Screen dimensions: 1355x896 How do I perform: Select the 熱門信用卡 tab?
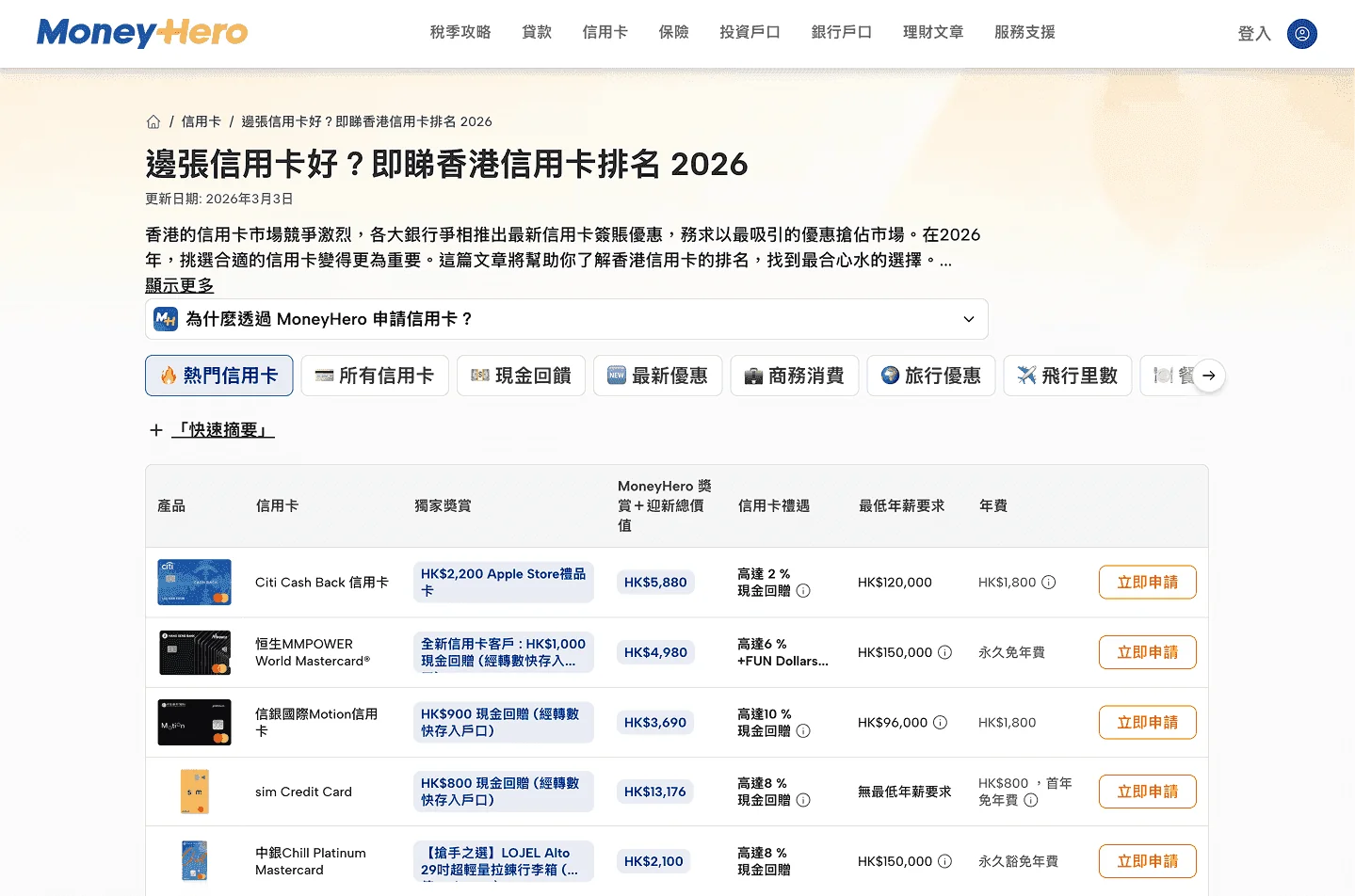click(219, 376)
